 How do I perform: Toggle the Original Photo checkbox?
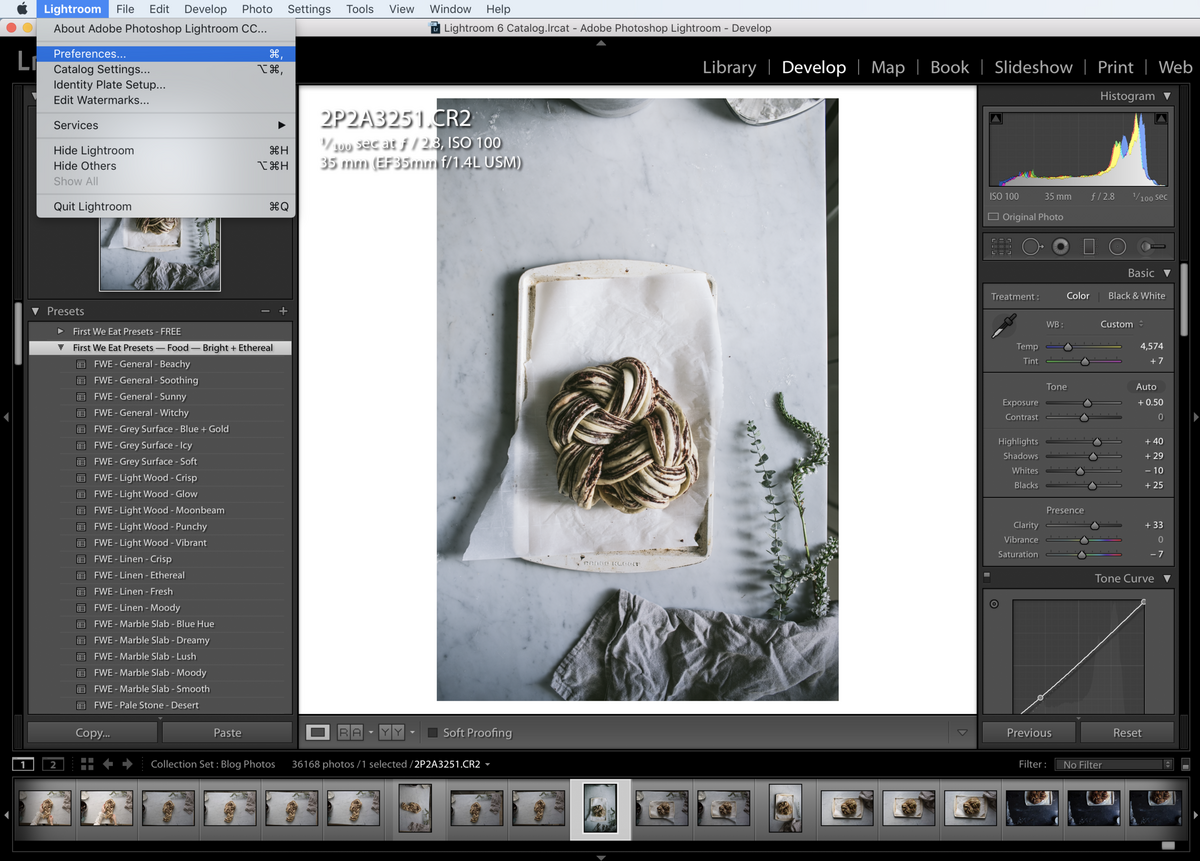coord(993,217)
